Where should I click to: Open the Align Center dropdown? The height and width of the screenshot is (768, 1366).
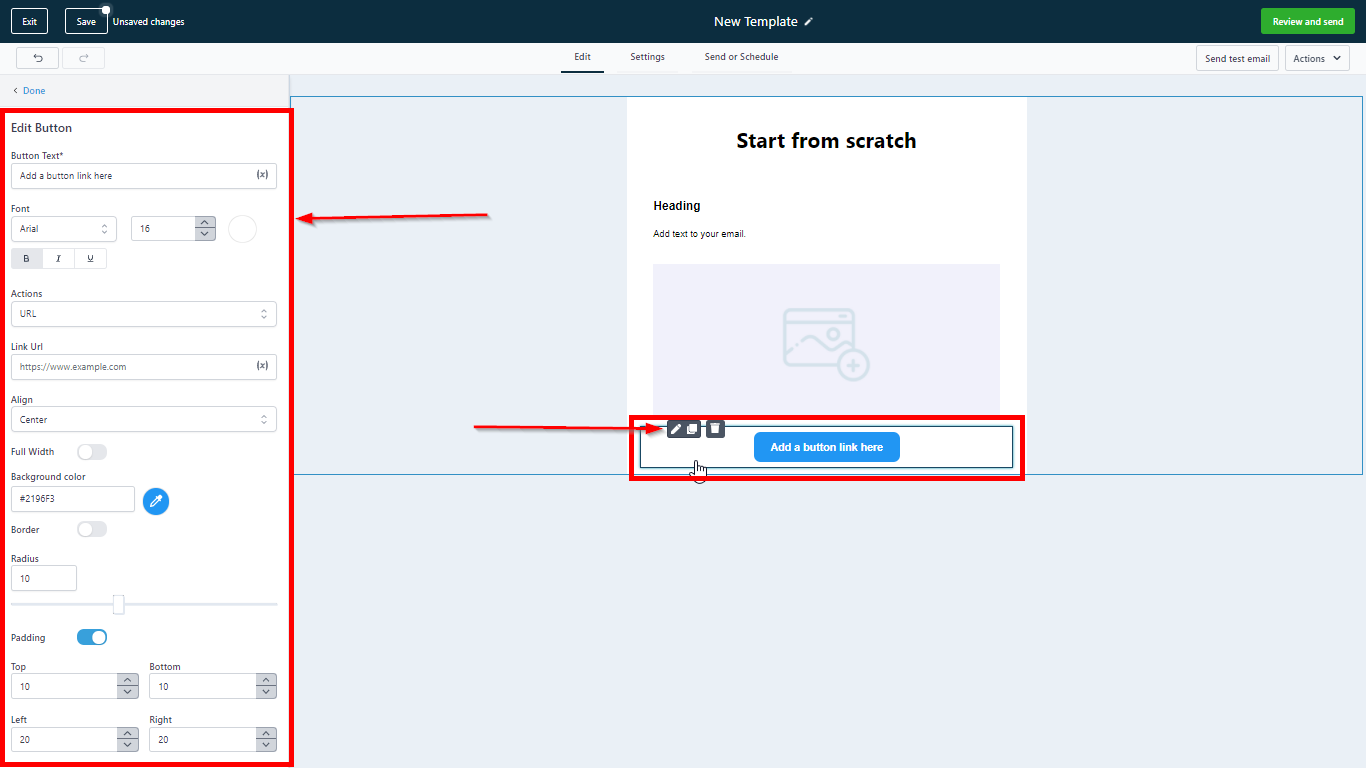click(x=143, y=420)
